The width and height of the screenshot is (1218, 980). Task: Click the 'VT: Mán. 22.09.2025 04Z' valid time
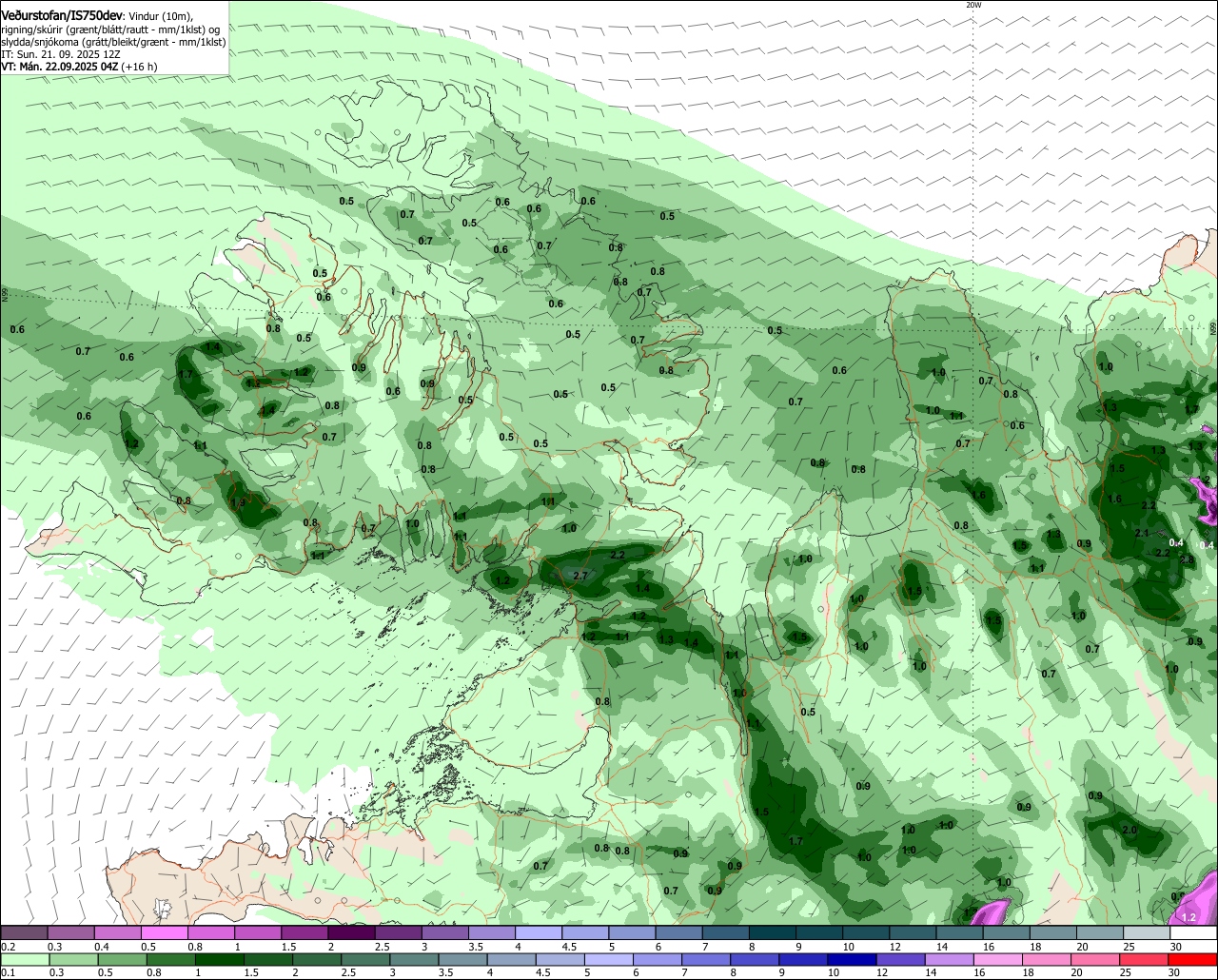pos(59,67)
